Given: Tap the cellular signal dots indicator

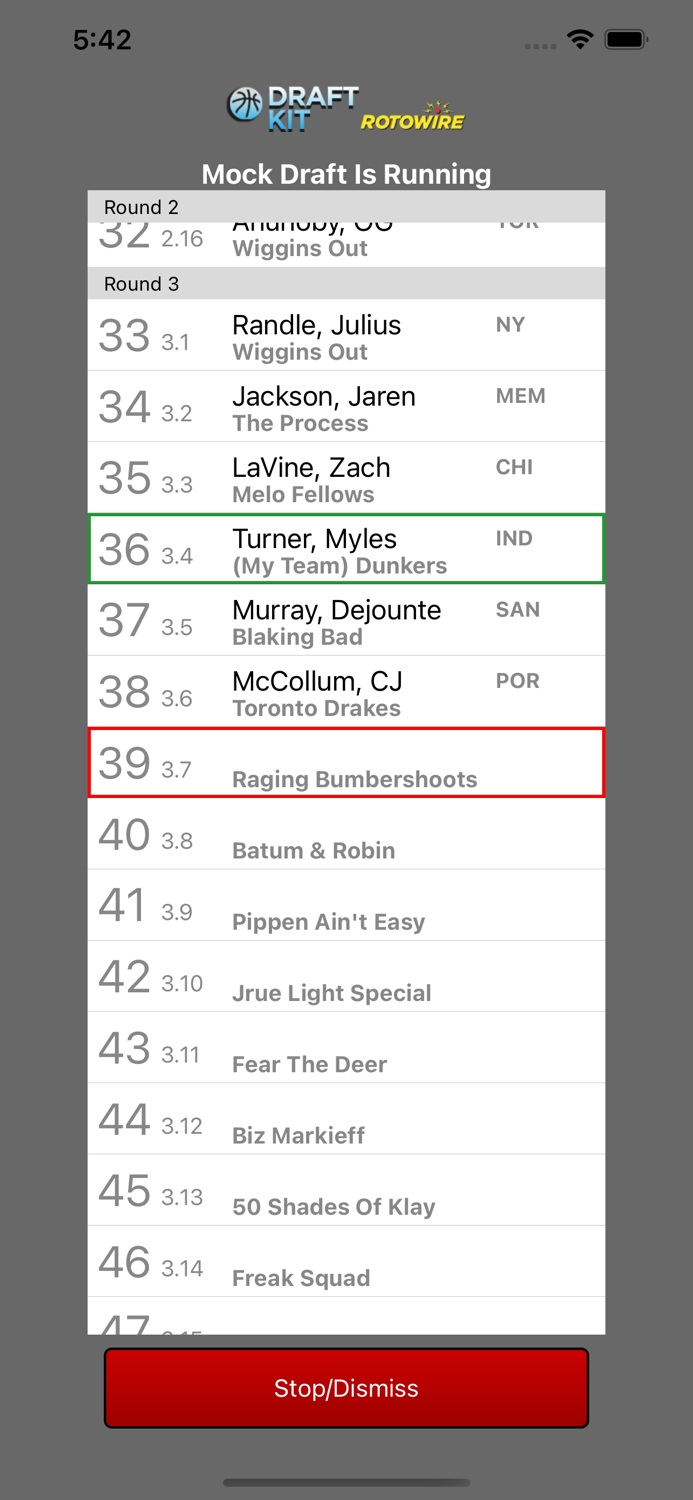Looking at the screenshot, I should pos(541,44).
